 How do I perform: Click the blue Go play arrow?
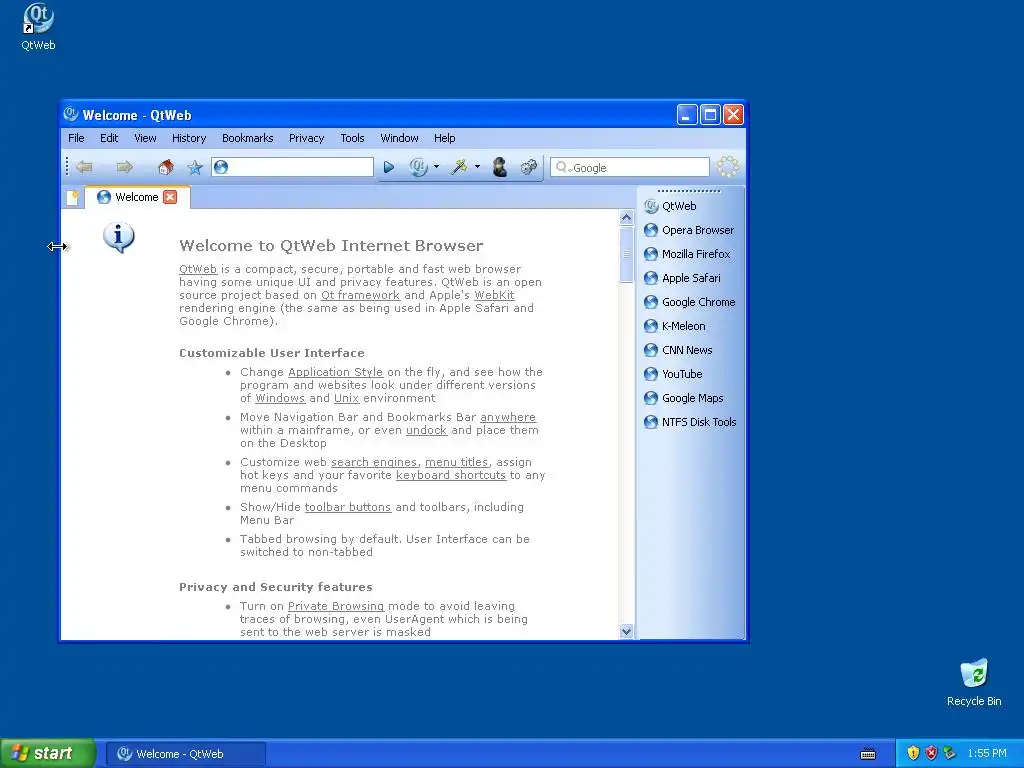coord(389,167)
